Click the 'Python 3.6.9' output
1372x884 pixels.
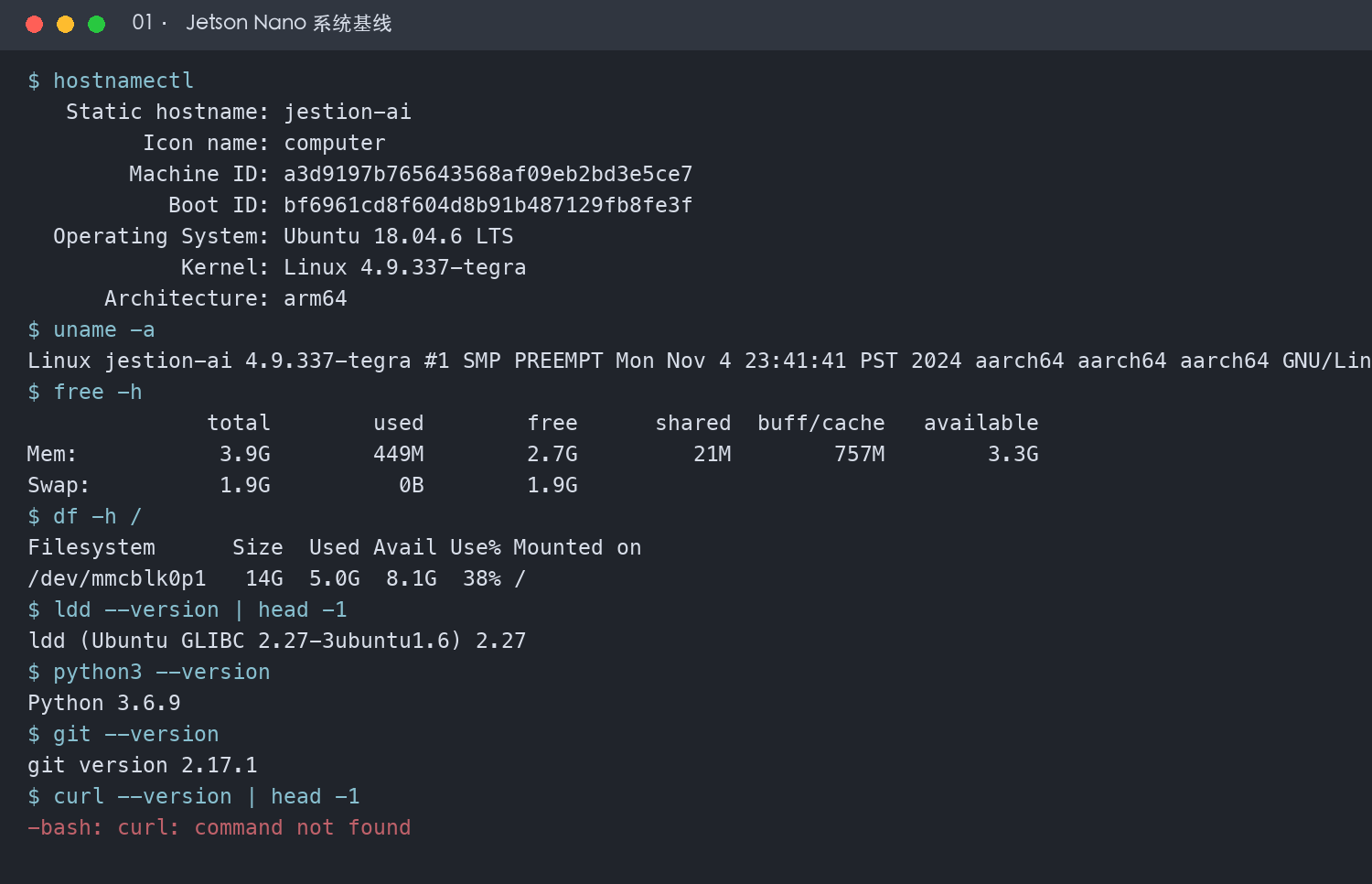[x=104, y=703]
